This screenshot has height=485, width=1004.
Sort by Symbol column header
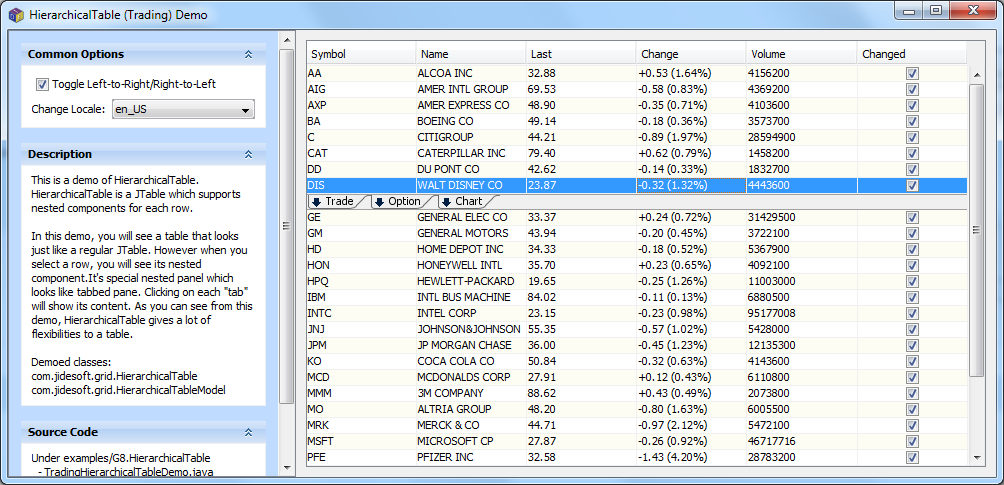coord(361,54)
